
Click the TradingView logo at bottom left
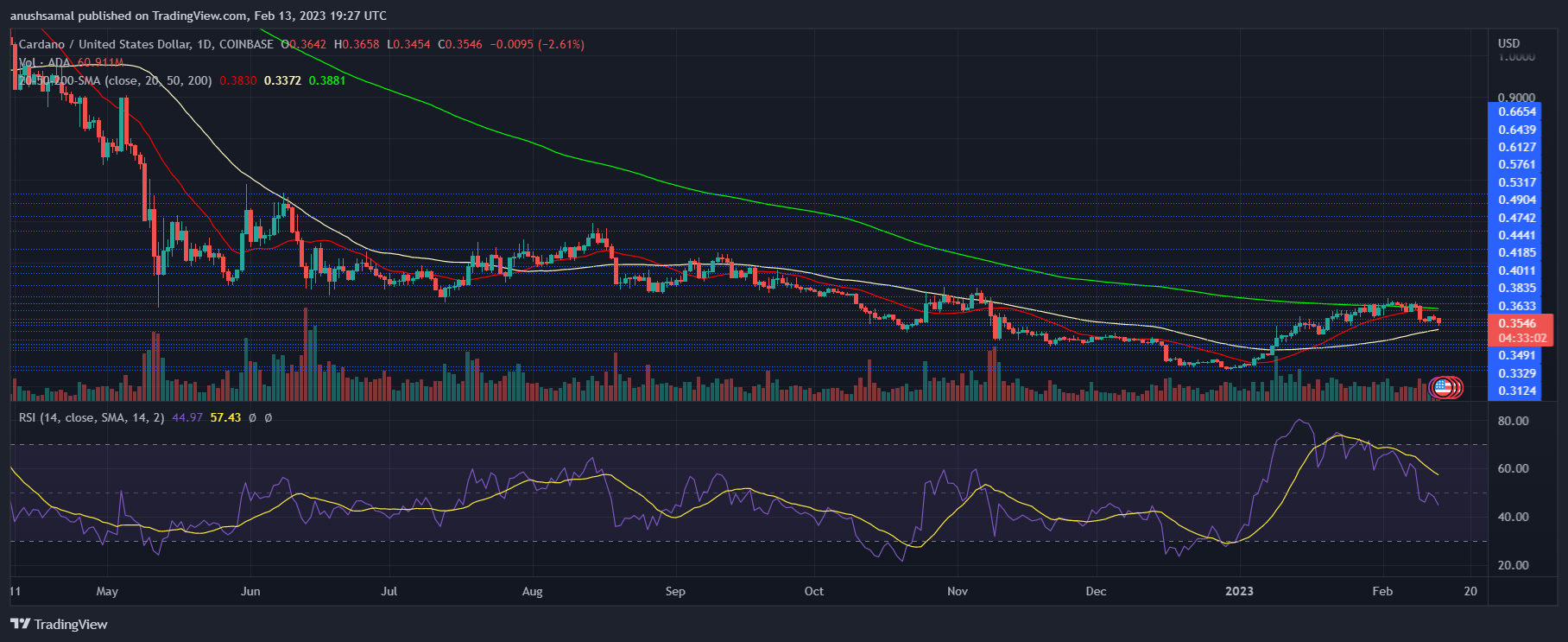[59, 624]
